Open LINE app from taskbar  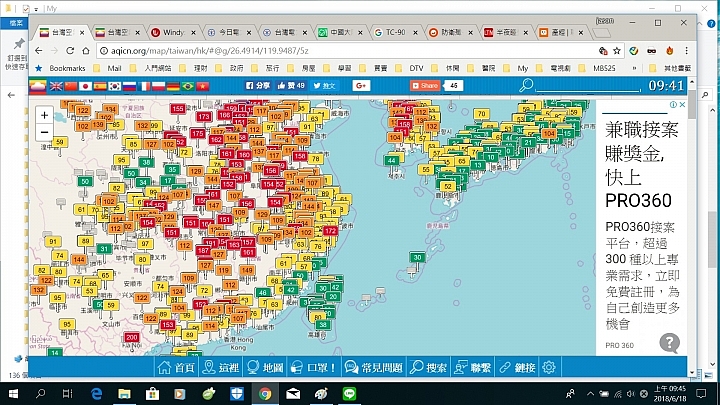(349, 394)
